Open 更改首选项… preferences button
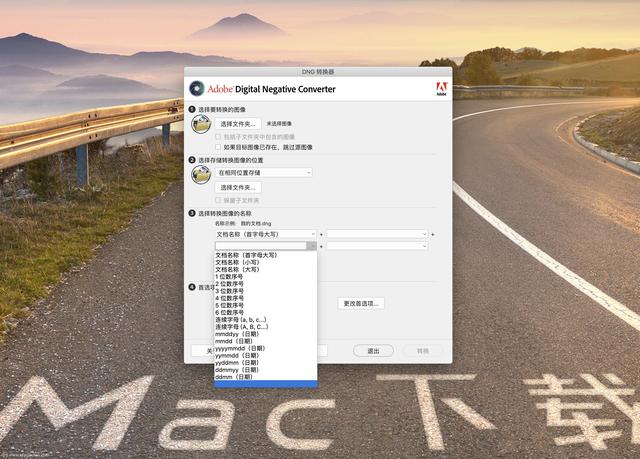The height and width of the screenshot is (459, 640). 361,304
